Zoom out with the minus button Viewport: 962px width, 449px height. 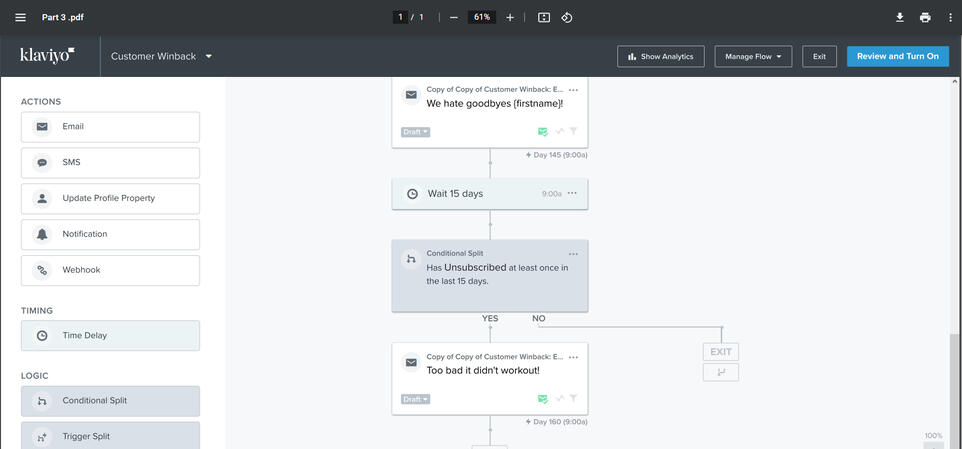click(454, 17)
